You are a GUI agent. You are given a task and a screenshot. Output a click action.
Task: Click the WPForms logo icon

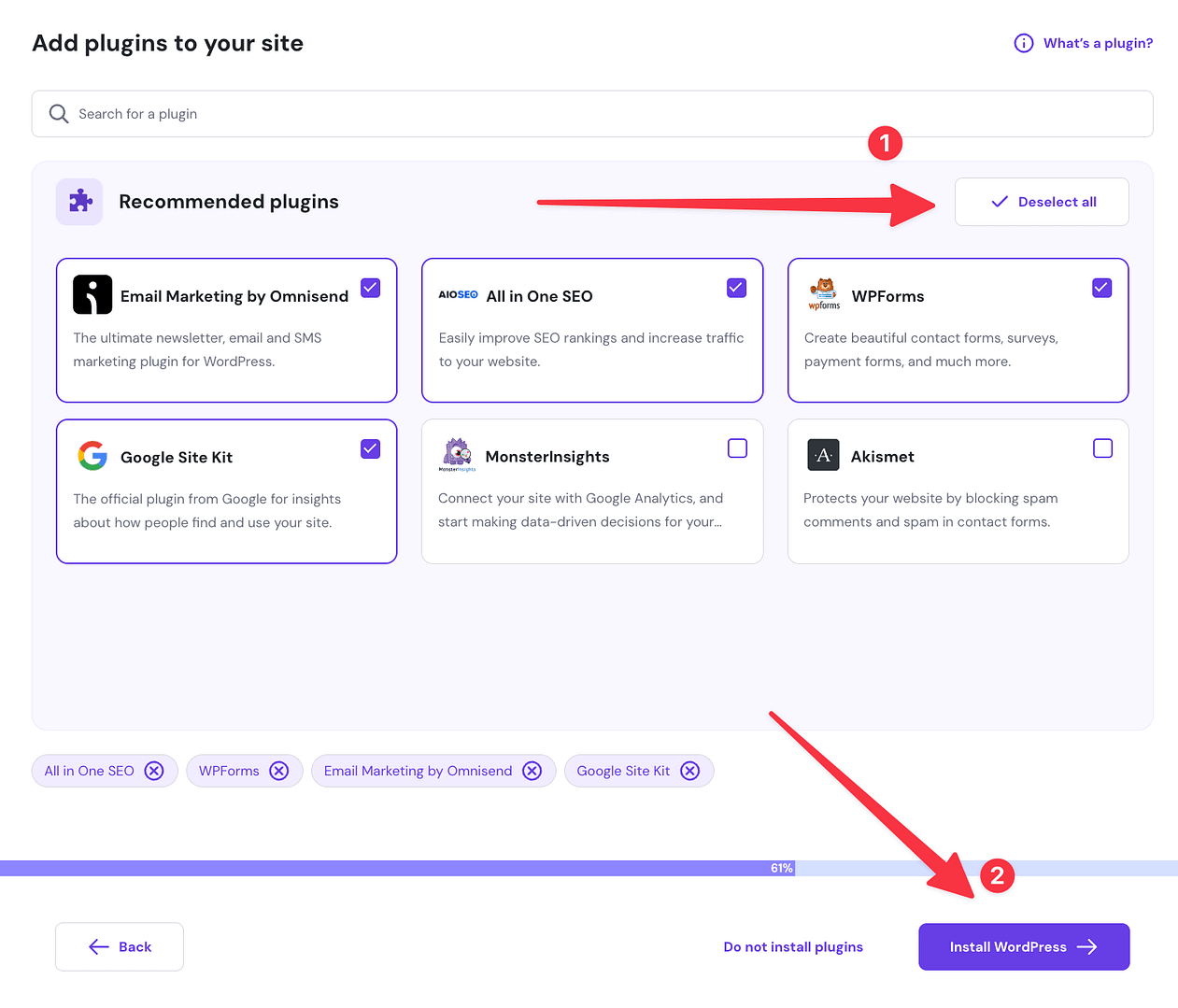point(823,293)
